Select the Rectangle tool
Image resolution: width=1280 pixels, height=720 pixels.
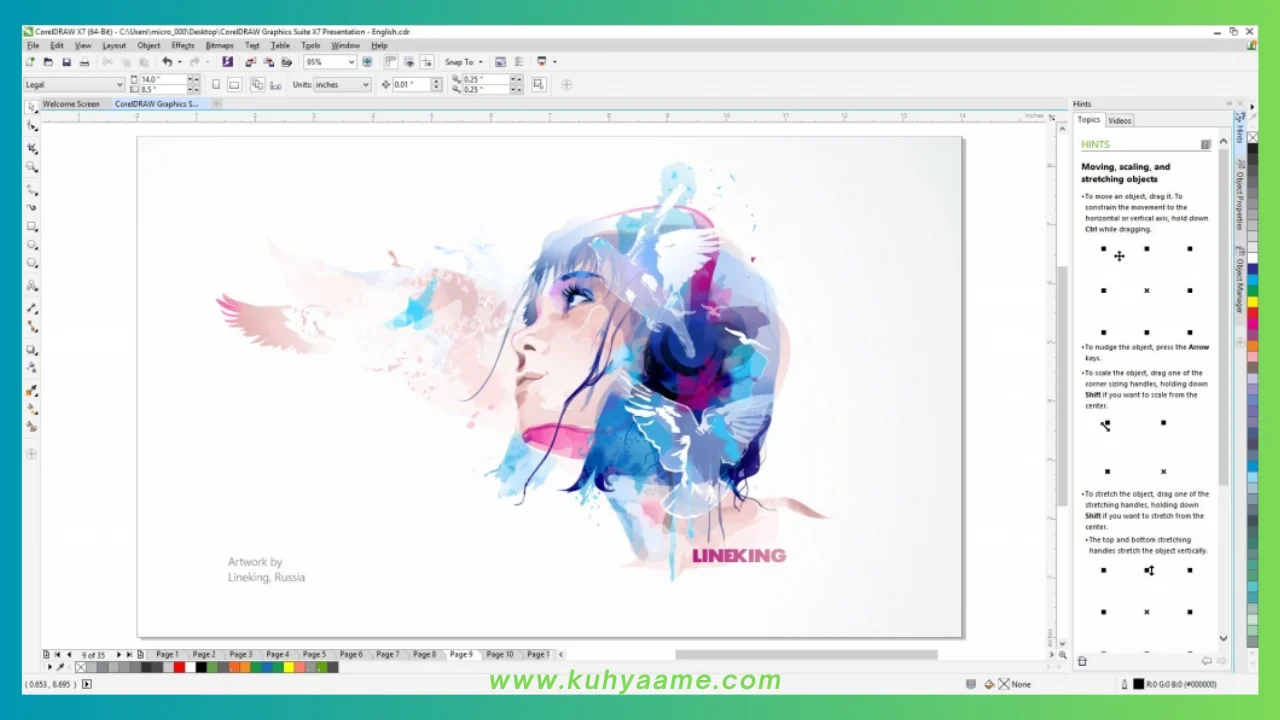tap(32, 226)
